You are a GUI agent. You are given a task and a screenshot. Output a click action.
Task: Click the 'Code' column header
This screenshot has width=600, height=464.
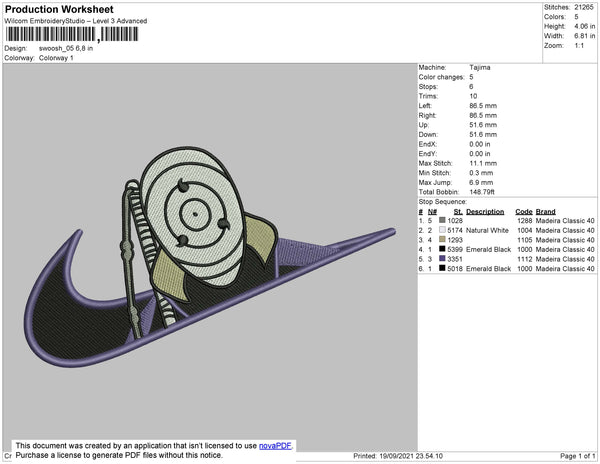tap(523, 212)
